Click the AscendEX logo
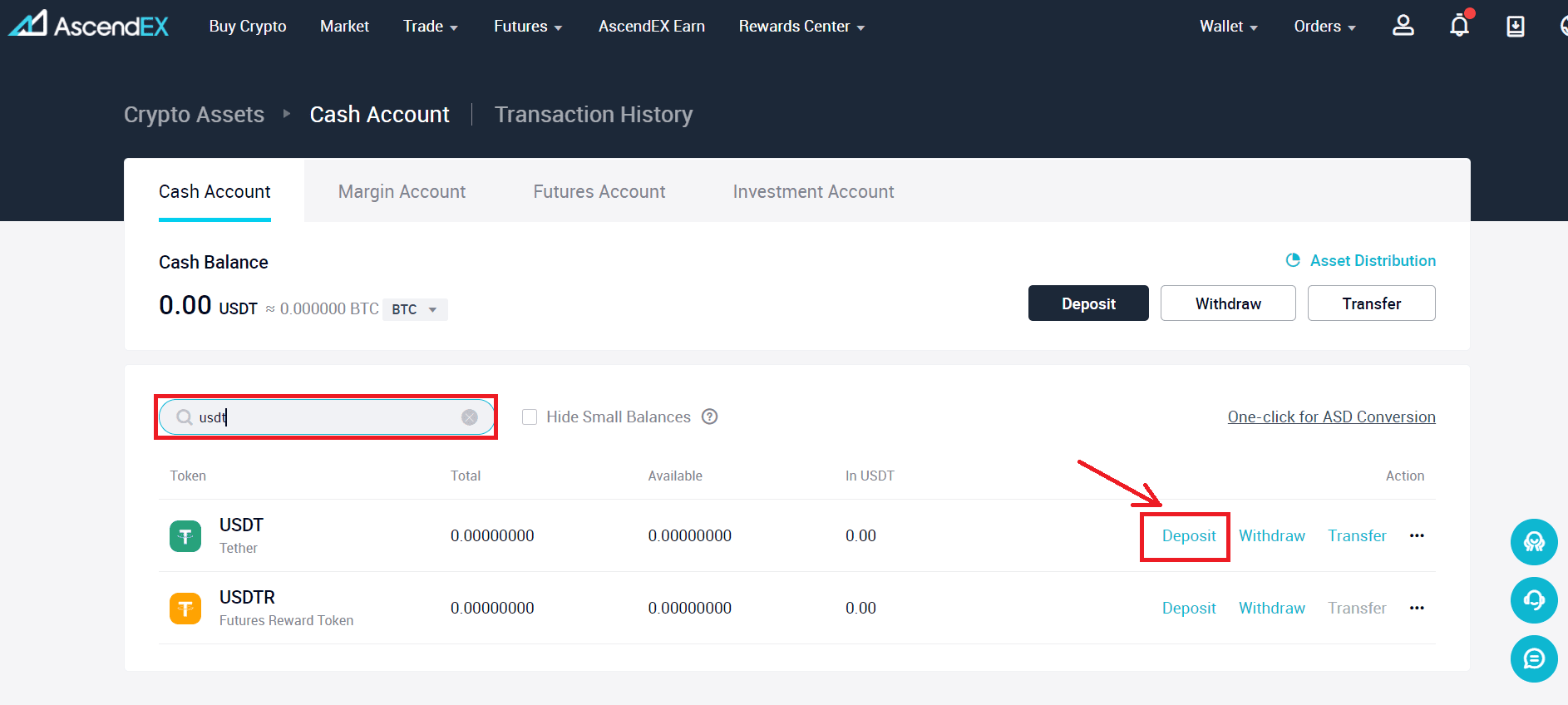1568x705 pixels. point(88,25)
